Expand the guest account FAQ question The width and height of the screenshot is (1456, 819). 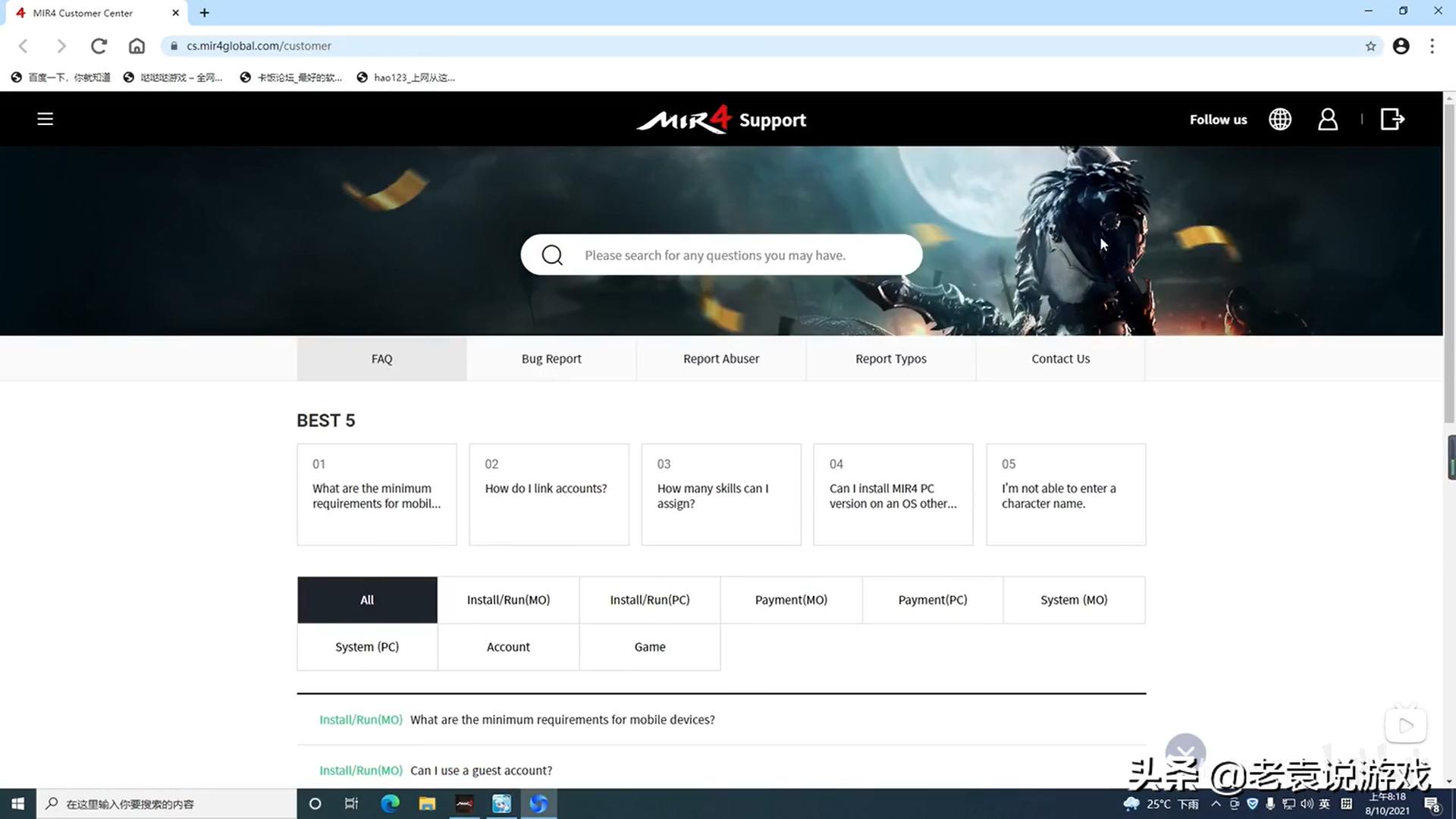point(481,770)
